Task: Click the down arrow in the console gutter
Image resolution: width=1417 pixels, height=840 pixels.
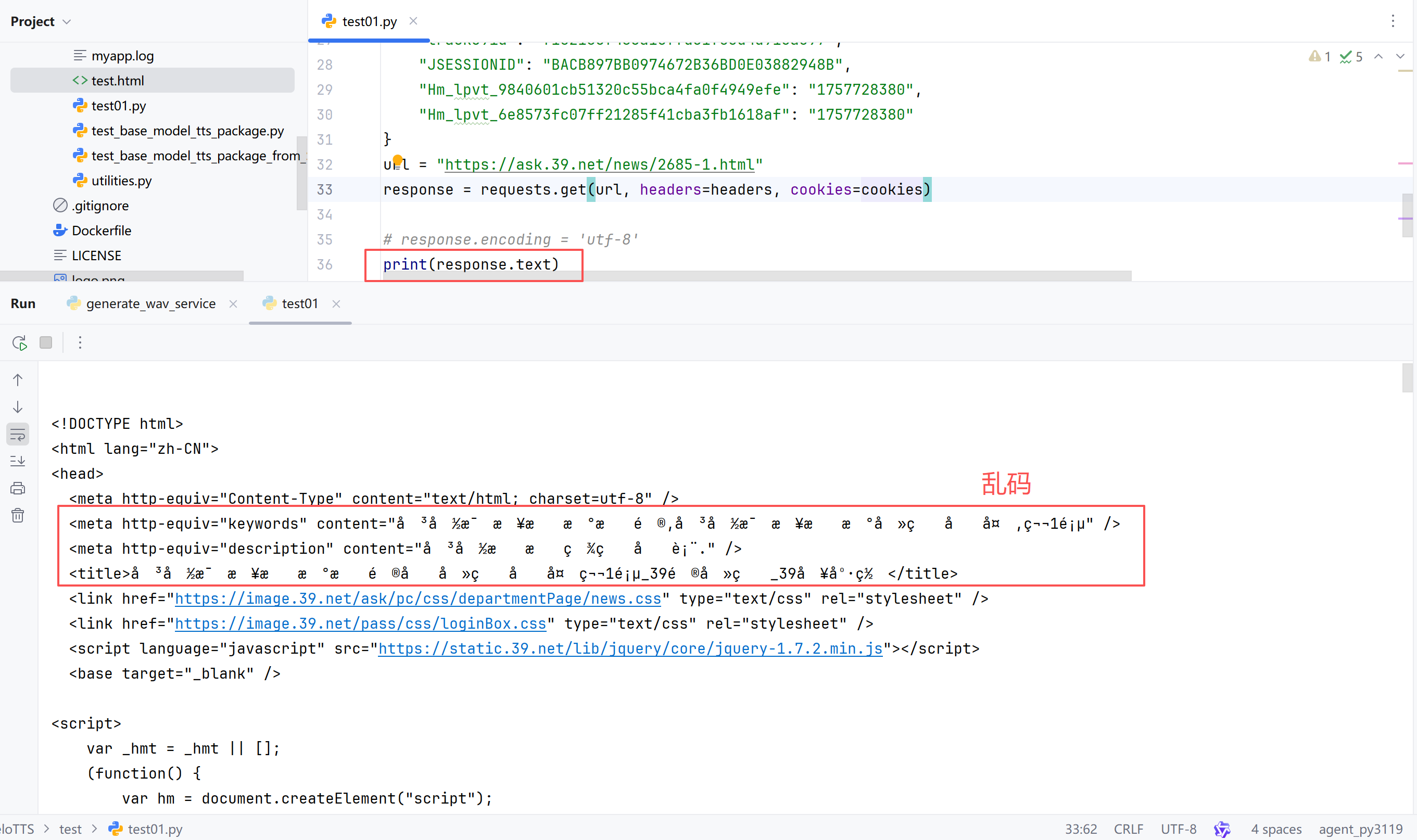Action: coord(18,407)
